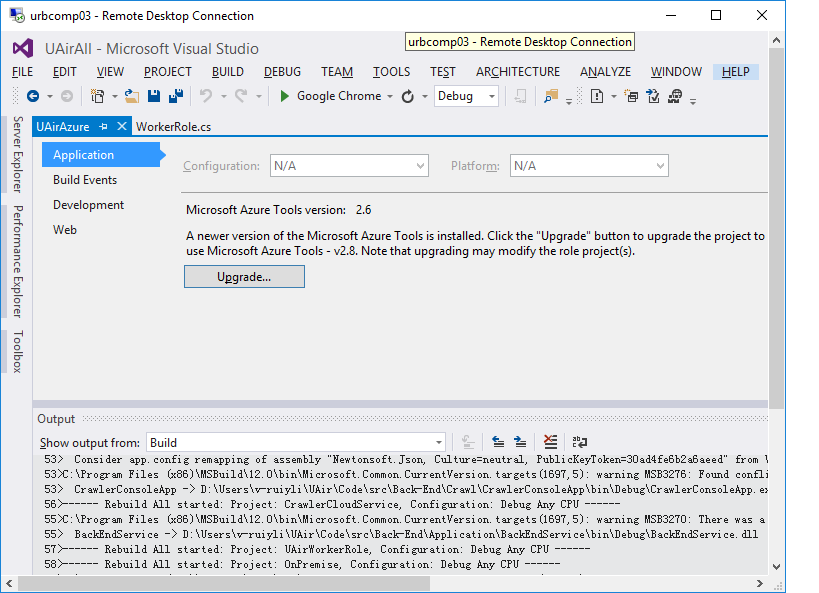This screenshot has width=819, height=593.
Task: Open the Debug configuration dropdown
Action: (x=492, y=96)
